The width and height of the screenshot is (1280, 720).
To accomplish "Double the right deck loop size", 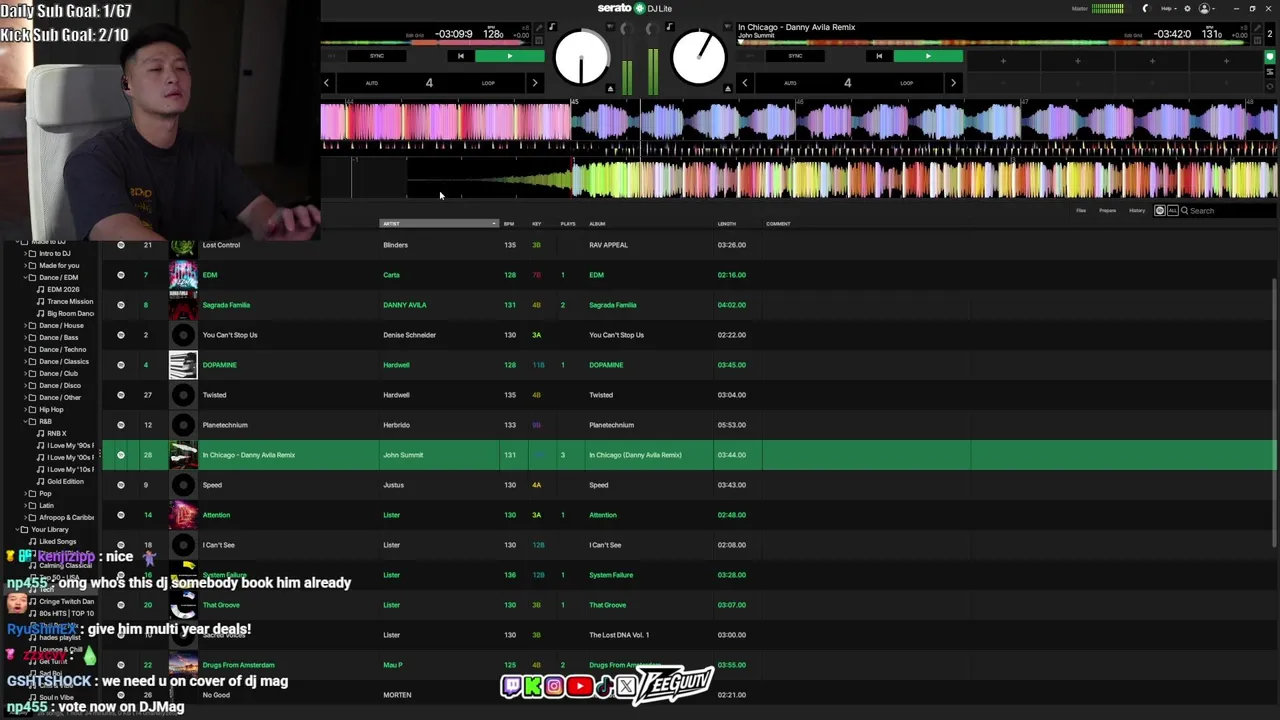I will tap(953, 83).
